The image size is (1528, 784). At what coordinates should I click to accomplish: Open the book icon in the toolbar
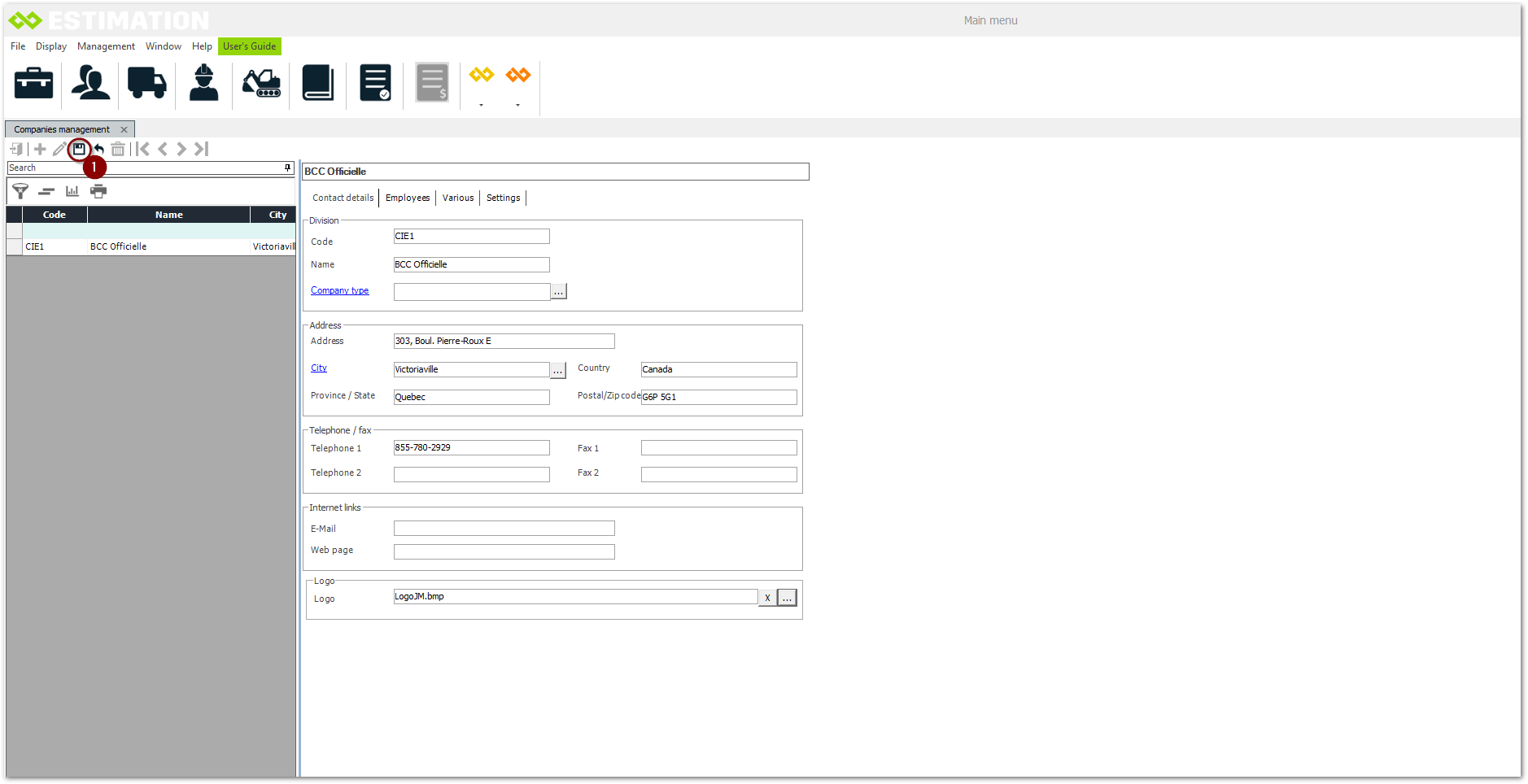[317, 83]
